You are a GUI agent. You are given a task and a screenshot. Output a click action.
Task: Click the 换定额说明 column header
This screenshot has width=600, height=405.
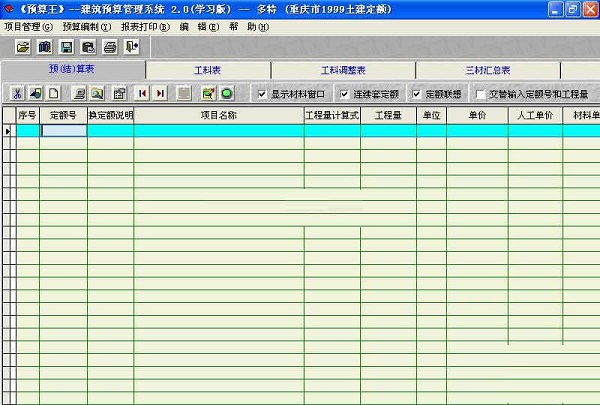click(x=111, y=115)
